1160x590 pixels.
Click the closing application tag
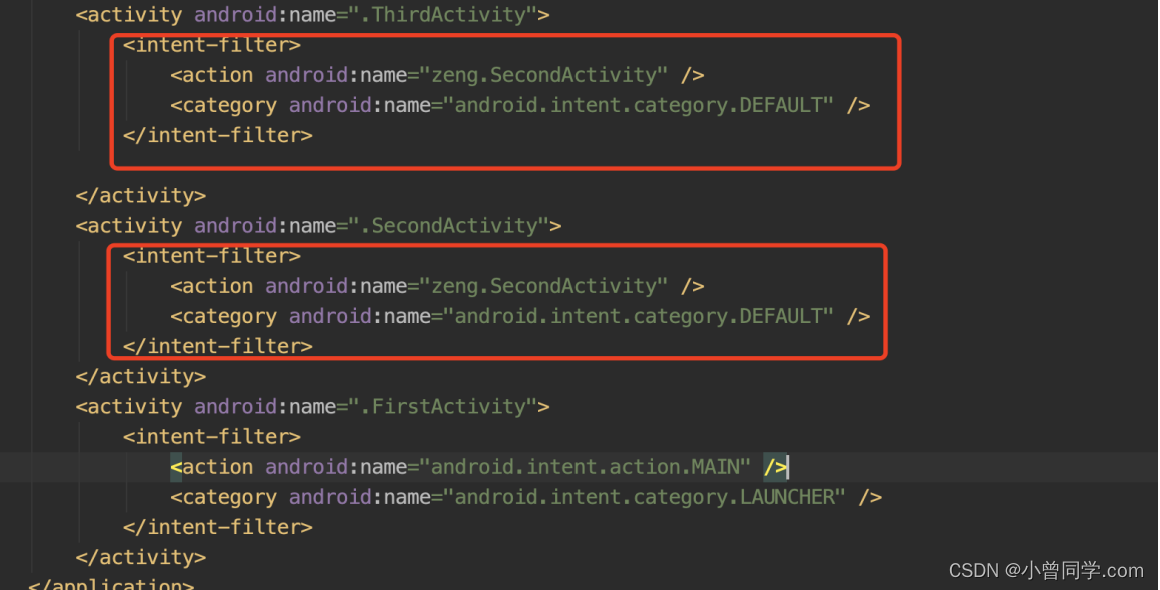(111, 583)
